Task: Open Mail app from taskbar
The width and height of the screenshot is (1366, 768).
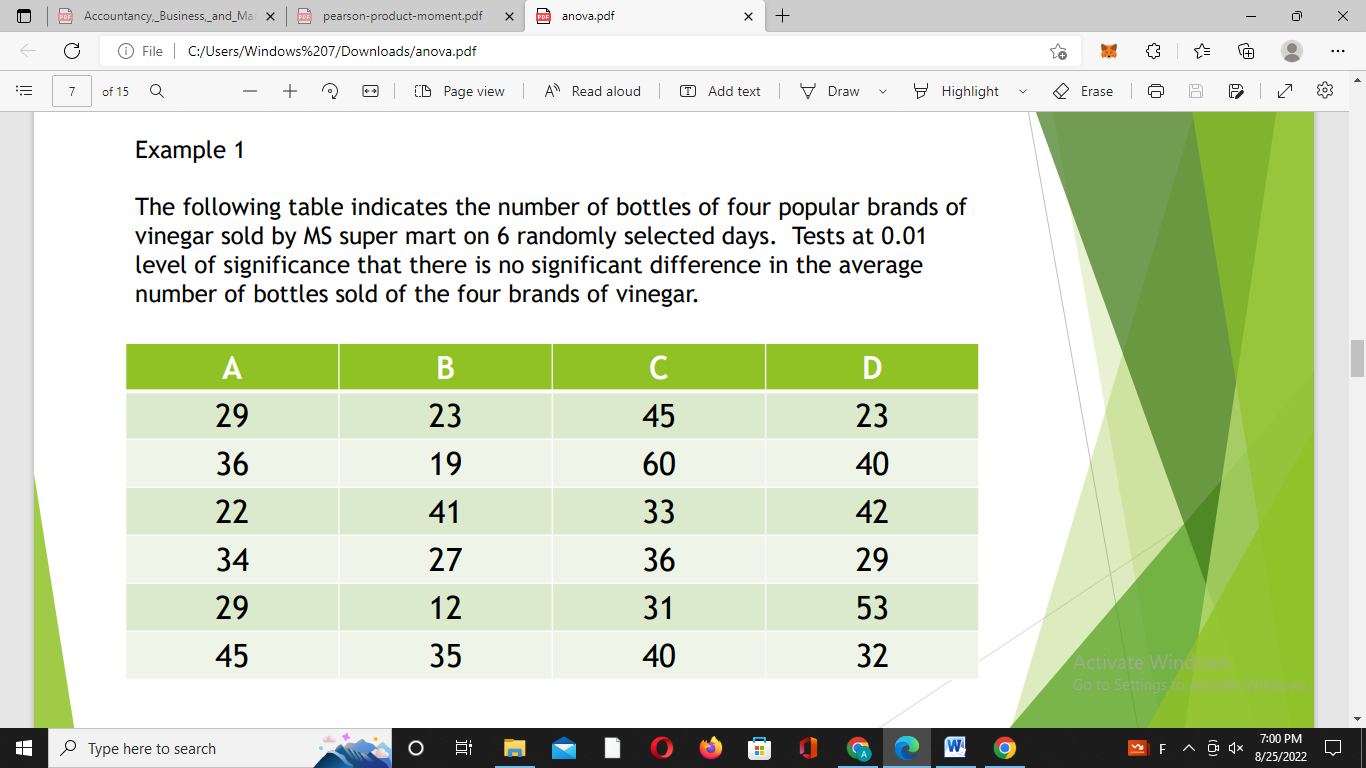Action: pyautogui.click(x=563, y=748)
